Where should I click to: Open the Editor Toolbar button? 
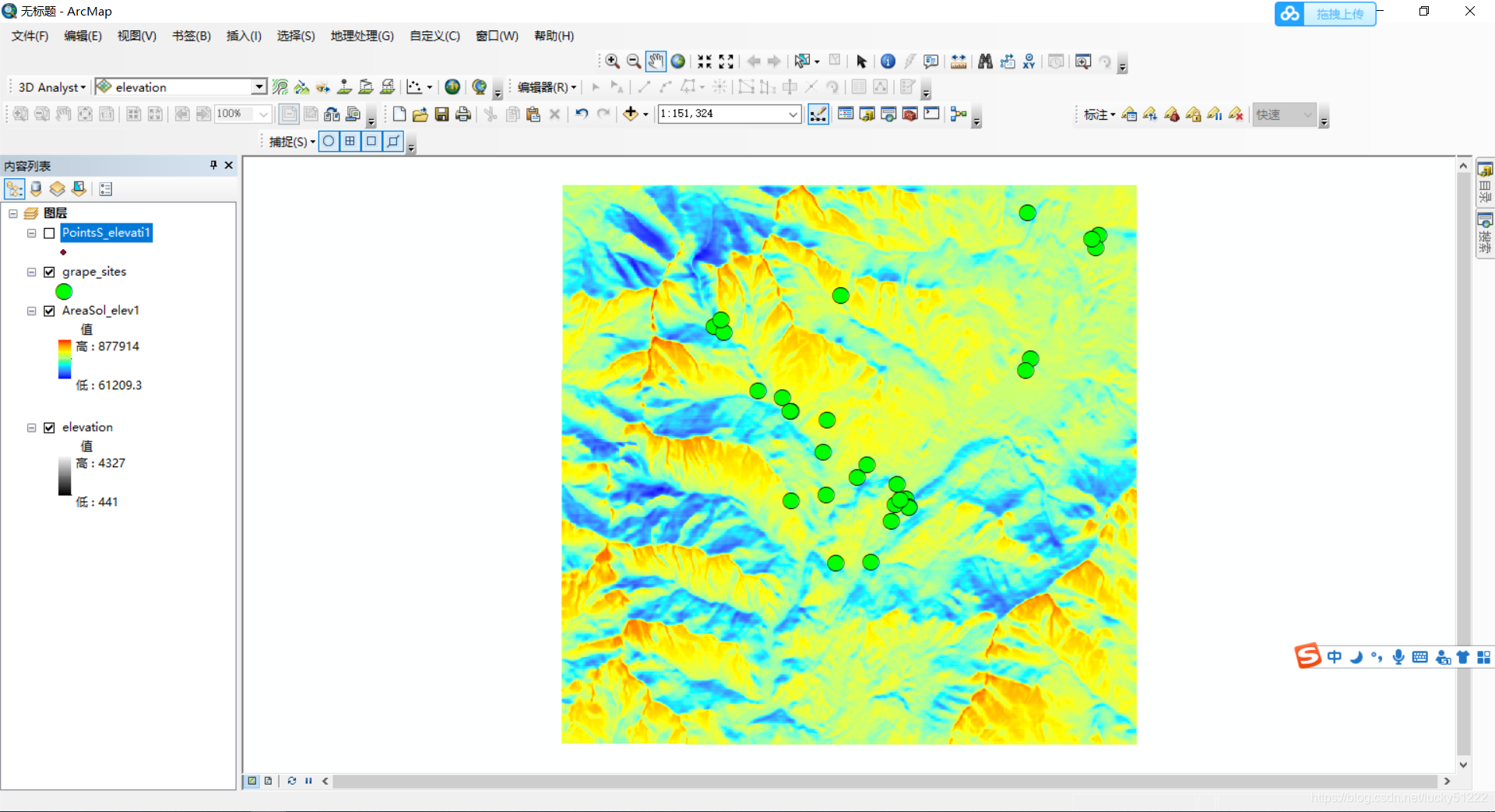tap(818, 114)
